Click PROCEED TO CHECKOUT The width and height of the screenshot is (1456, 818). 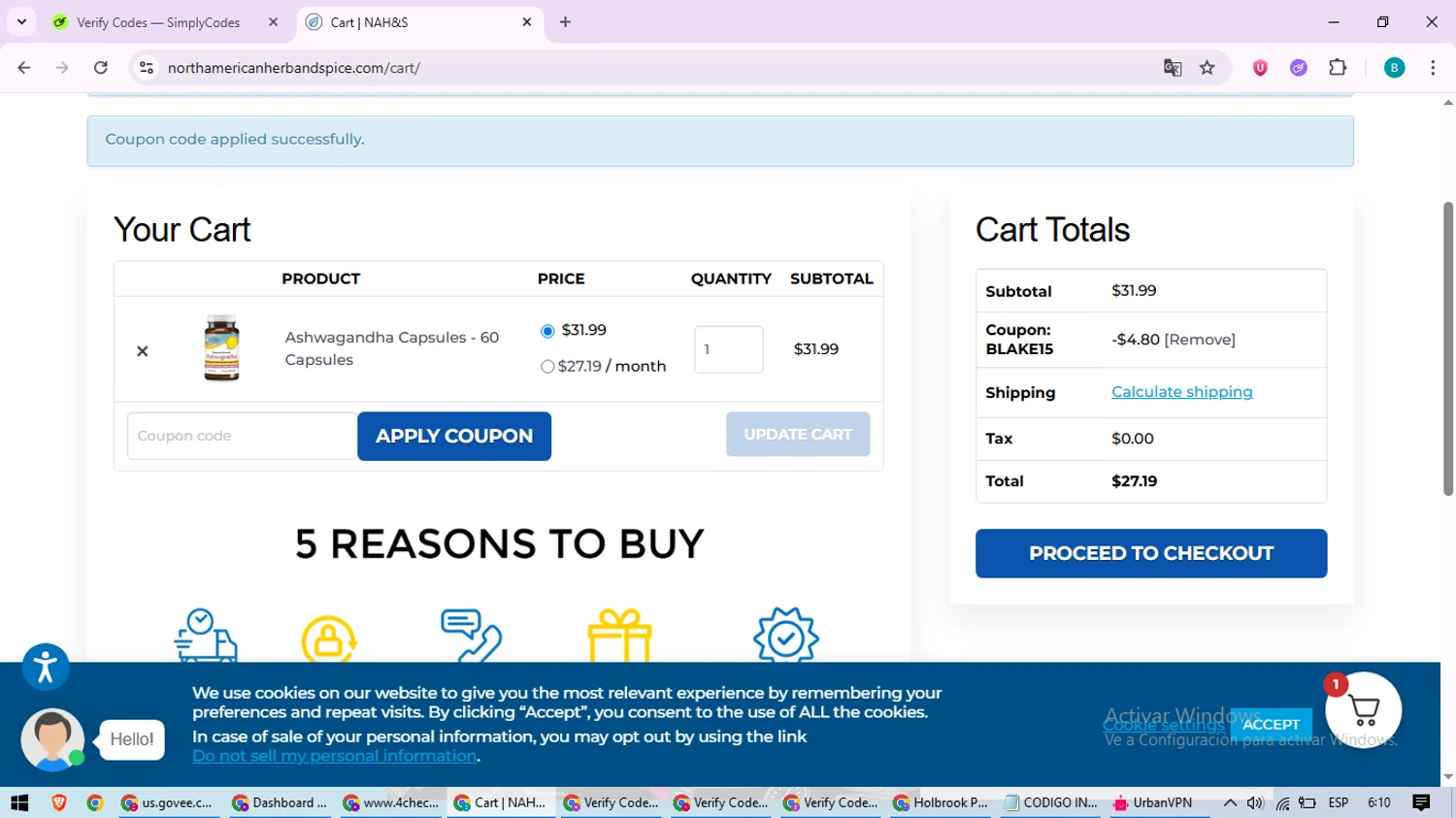tap(1151, 553)
